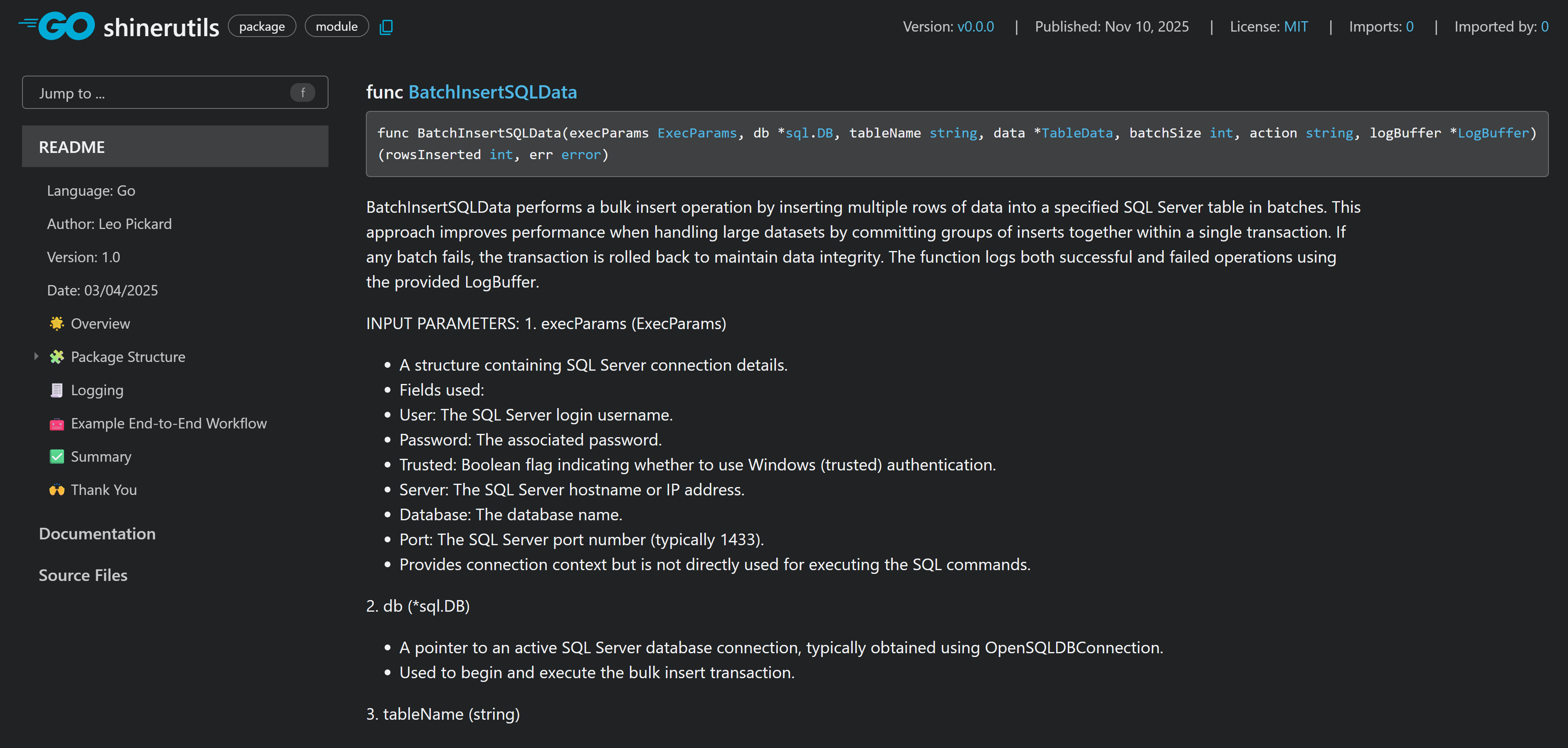Click the toolbox icon beside Example Workflow

57,424
